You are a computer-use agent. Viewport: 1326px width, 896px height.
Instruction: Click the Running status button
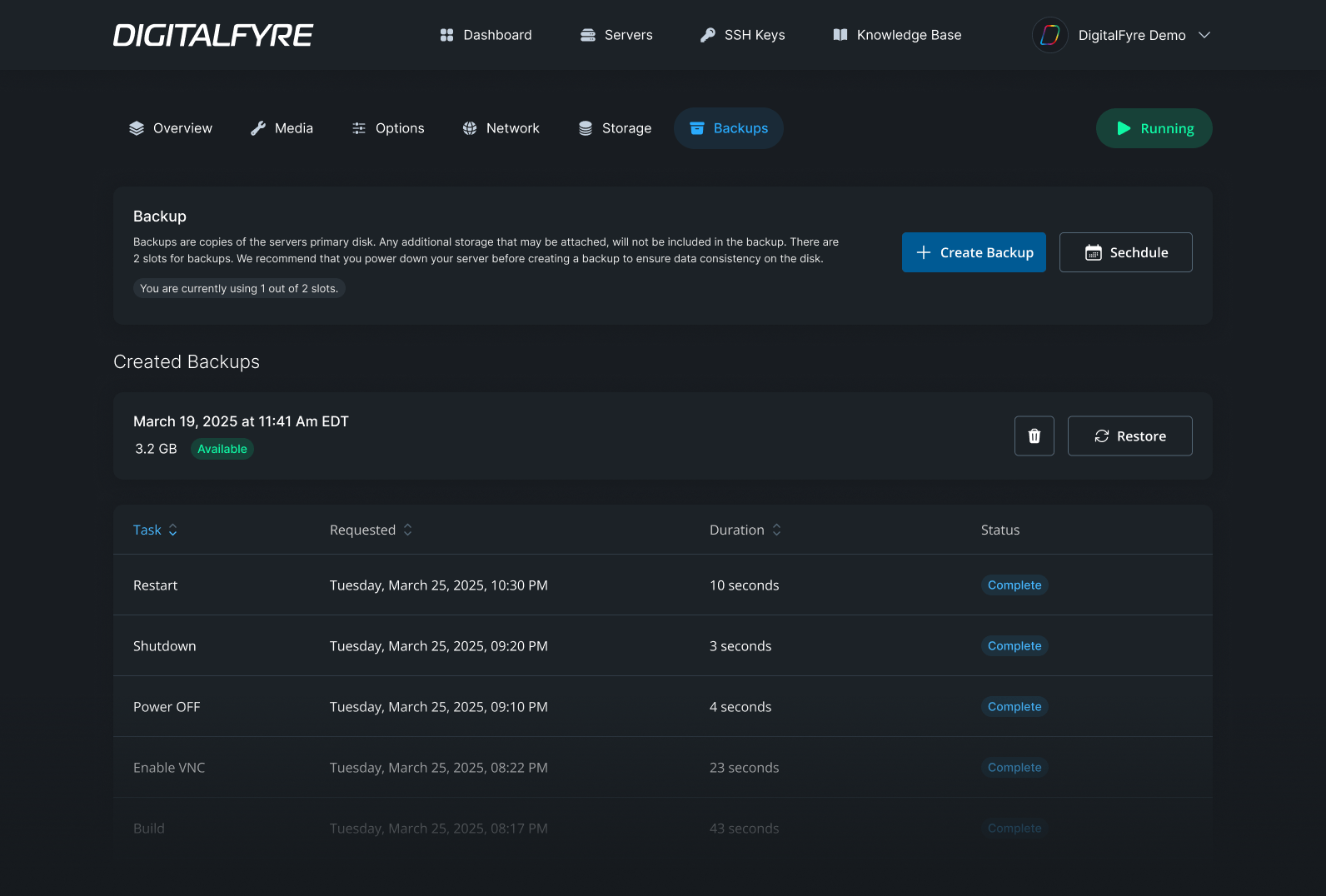(1154, 128)
